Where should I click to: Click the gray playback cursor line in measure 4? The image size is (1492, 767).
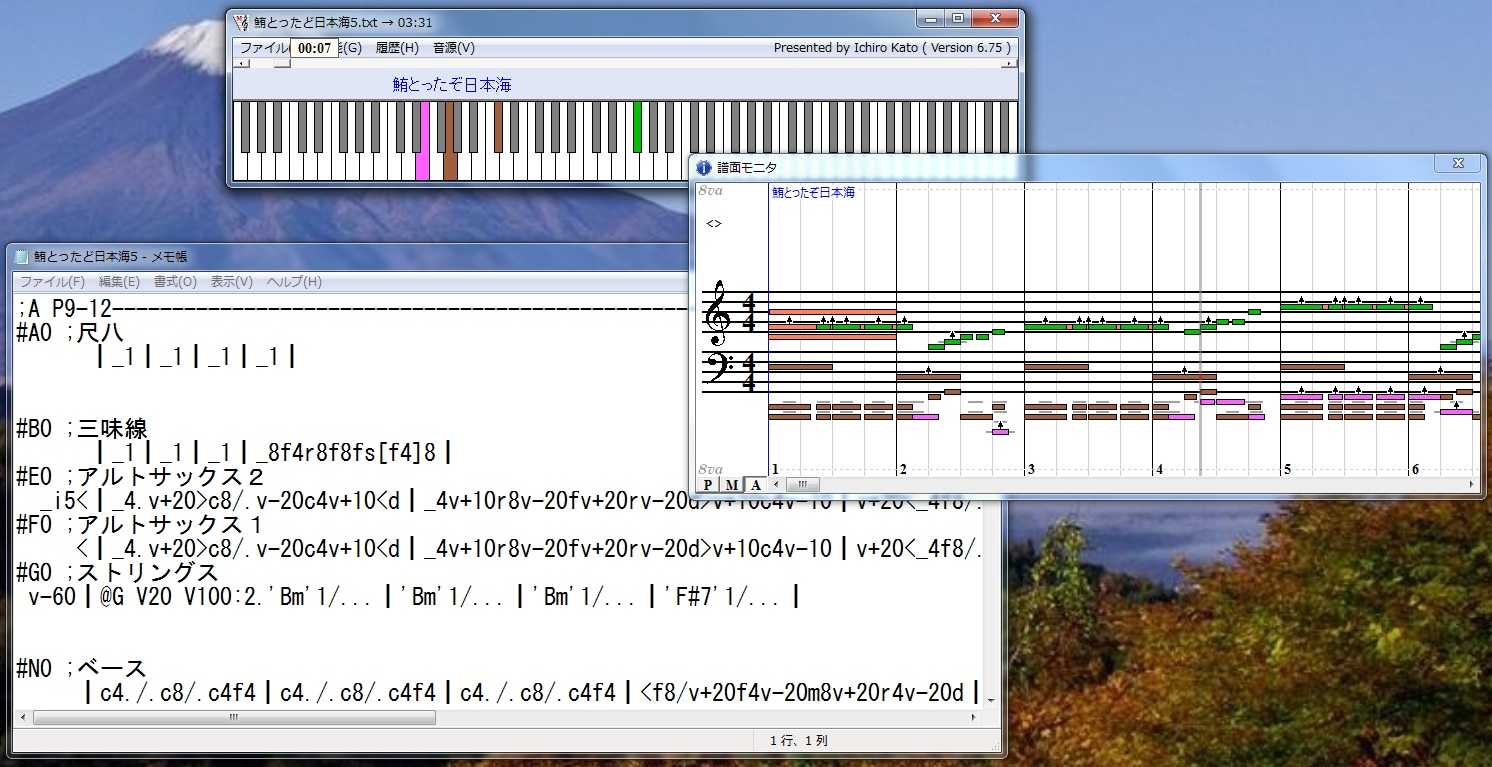pyautogui.click(x=1200, y=330)
